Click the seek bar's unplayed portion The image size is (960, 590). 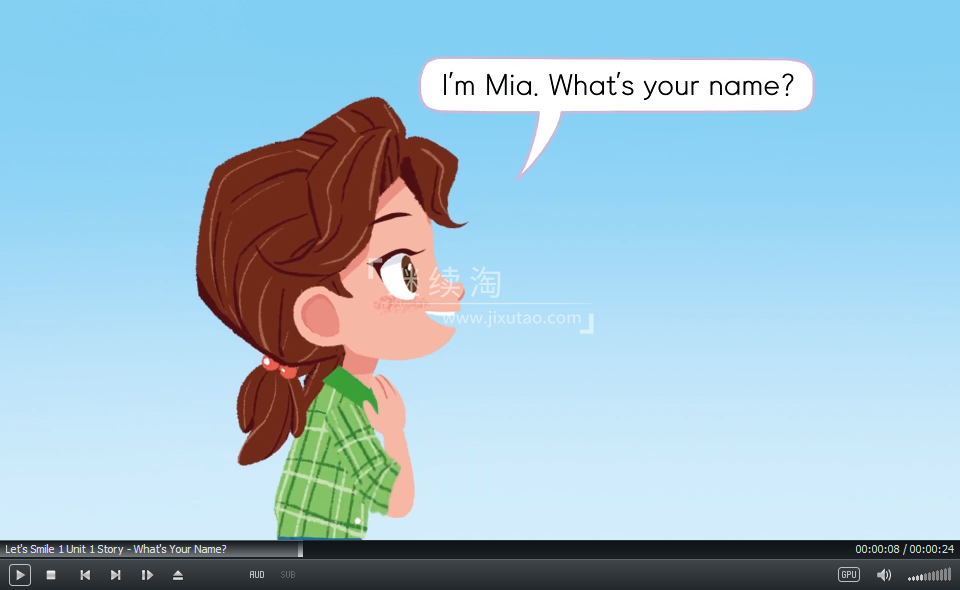[570, 549]
